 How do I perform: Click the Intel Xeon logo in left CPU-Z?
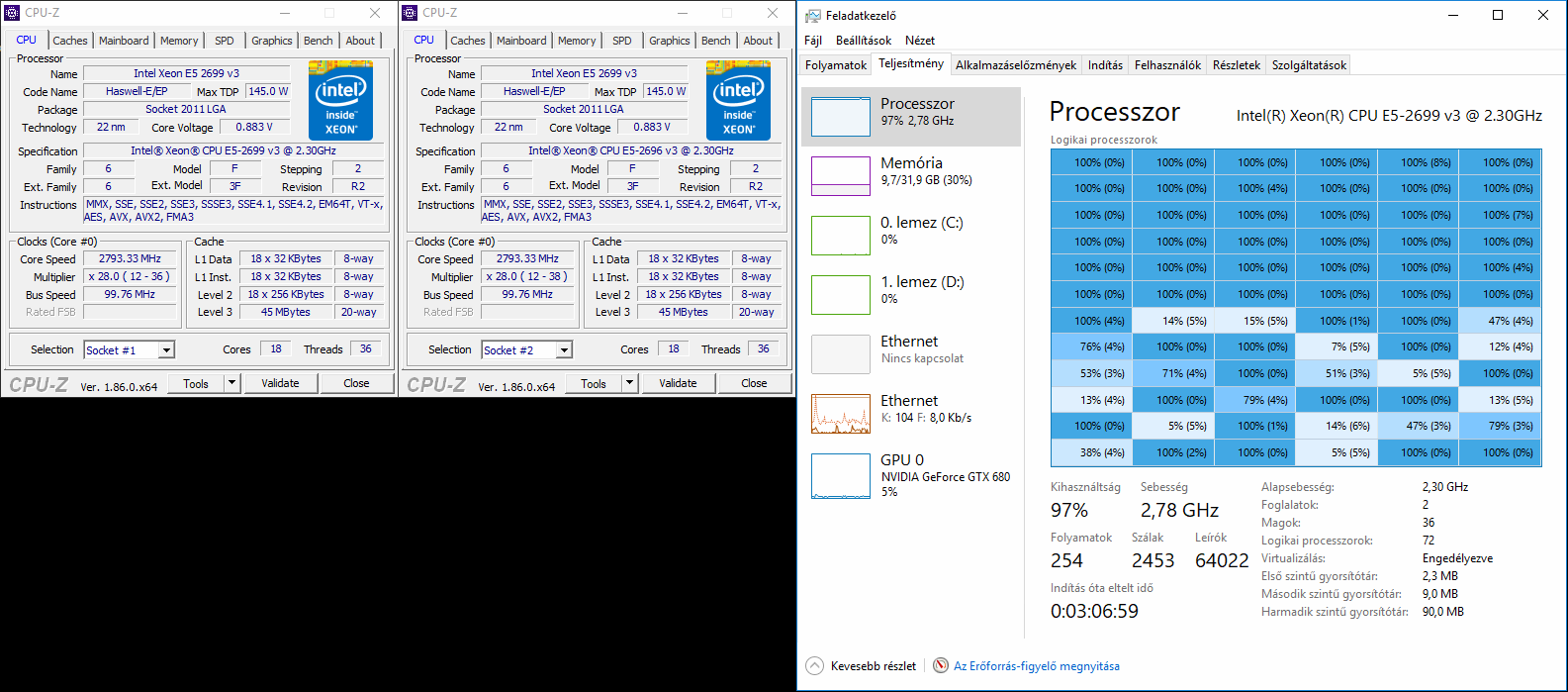pyautogui.click(x=340, y=100)
